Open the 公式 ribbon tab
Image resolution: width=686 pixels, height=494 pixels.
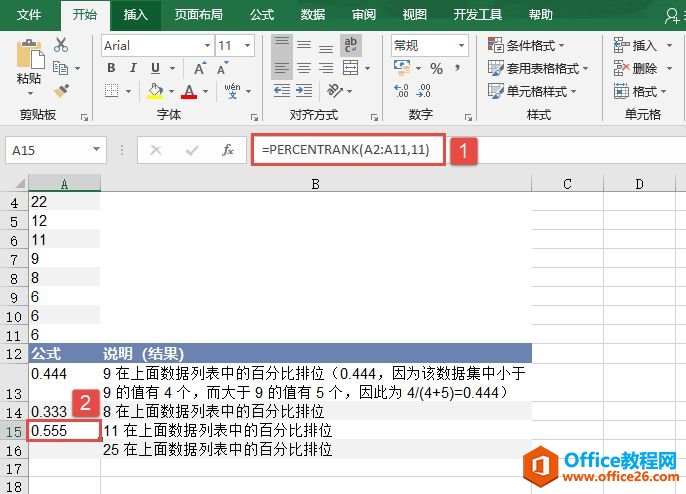click(262, 15)
